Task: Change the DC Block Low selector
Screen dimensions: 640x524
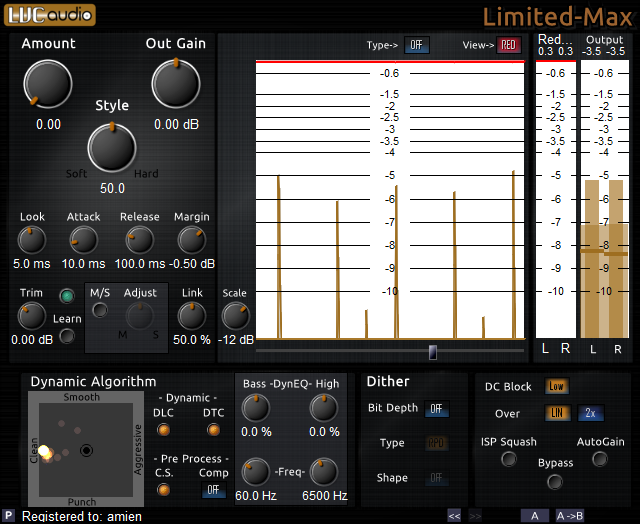Action: tap(556, 386)
